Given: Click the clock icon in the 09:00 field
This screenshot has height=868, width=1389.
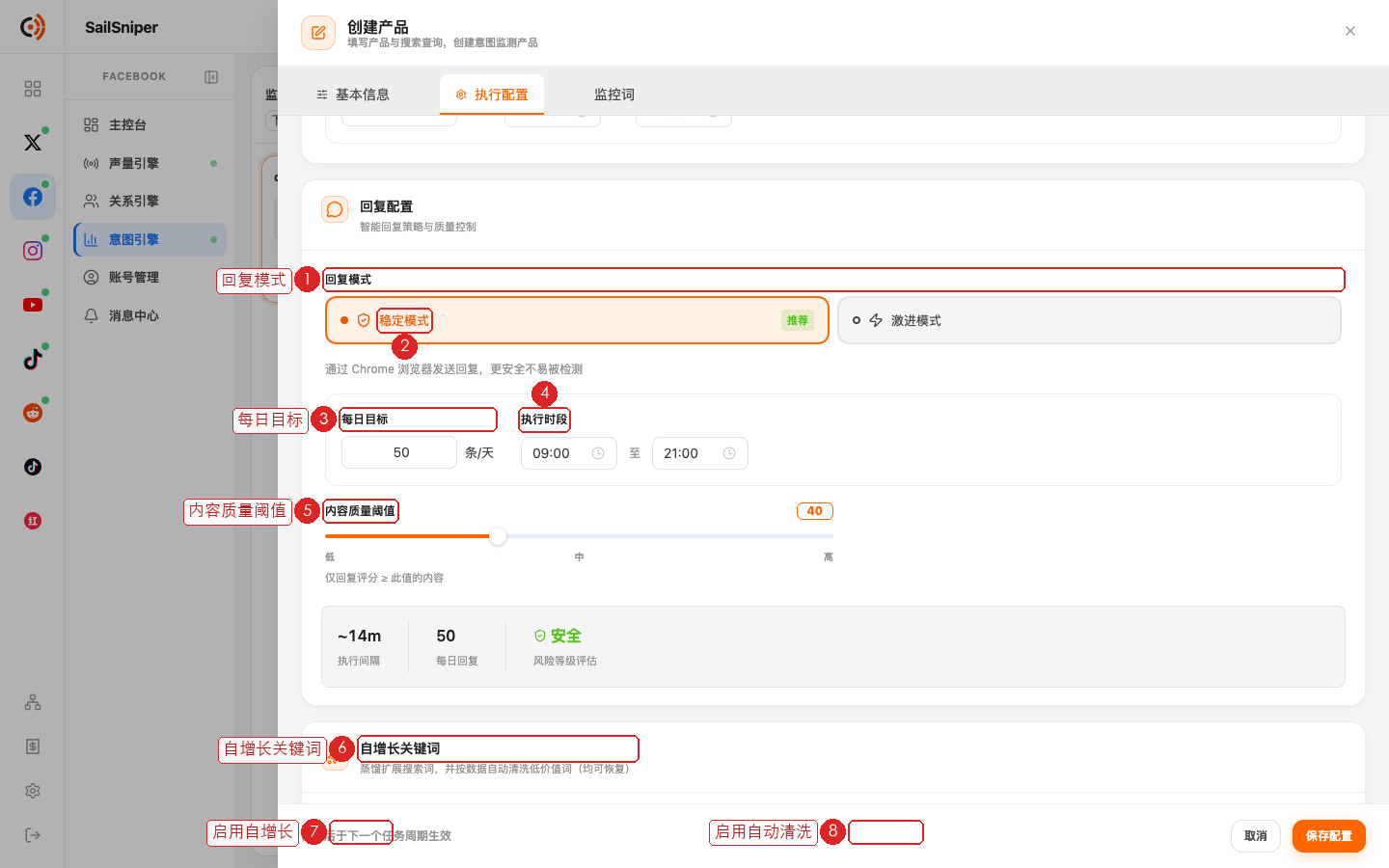Looking at the screenshot, I should 598,453.
